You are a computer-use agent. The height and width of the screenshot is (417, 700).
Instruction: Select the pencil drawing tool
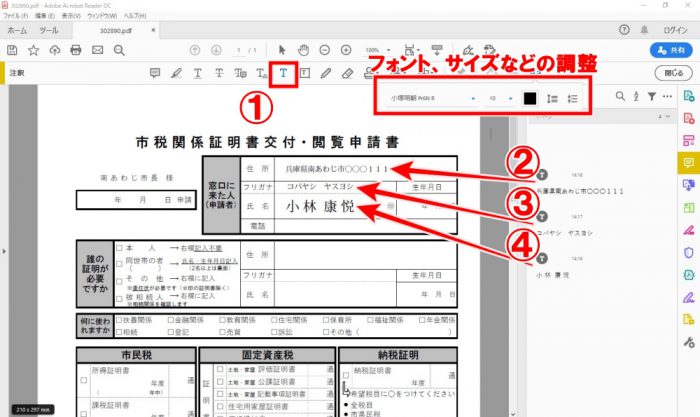click(326, 73)
